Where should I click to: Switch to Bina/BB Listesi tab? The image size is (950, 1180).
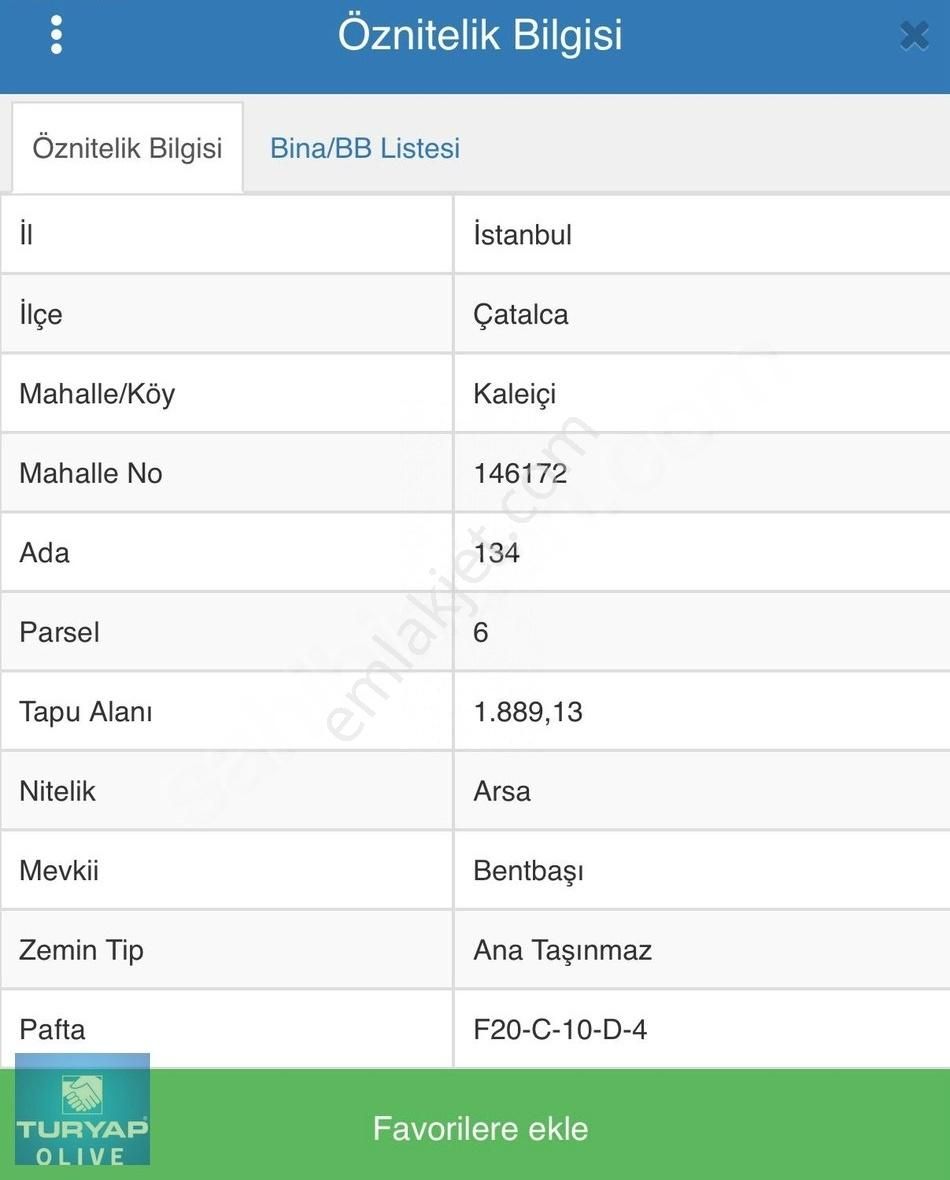364,148
